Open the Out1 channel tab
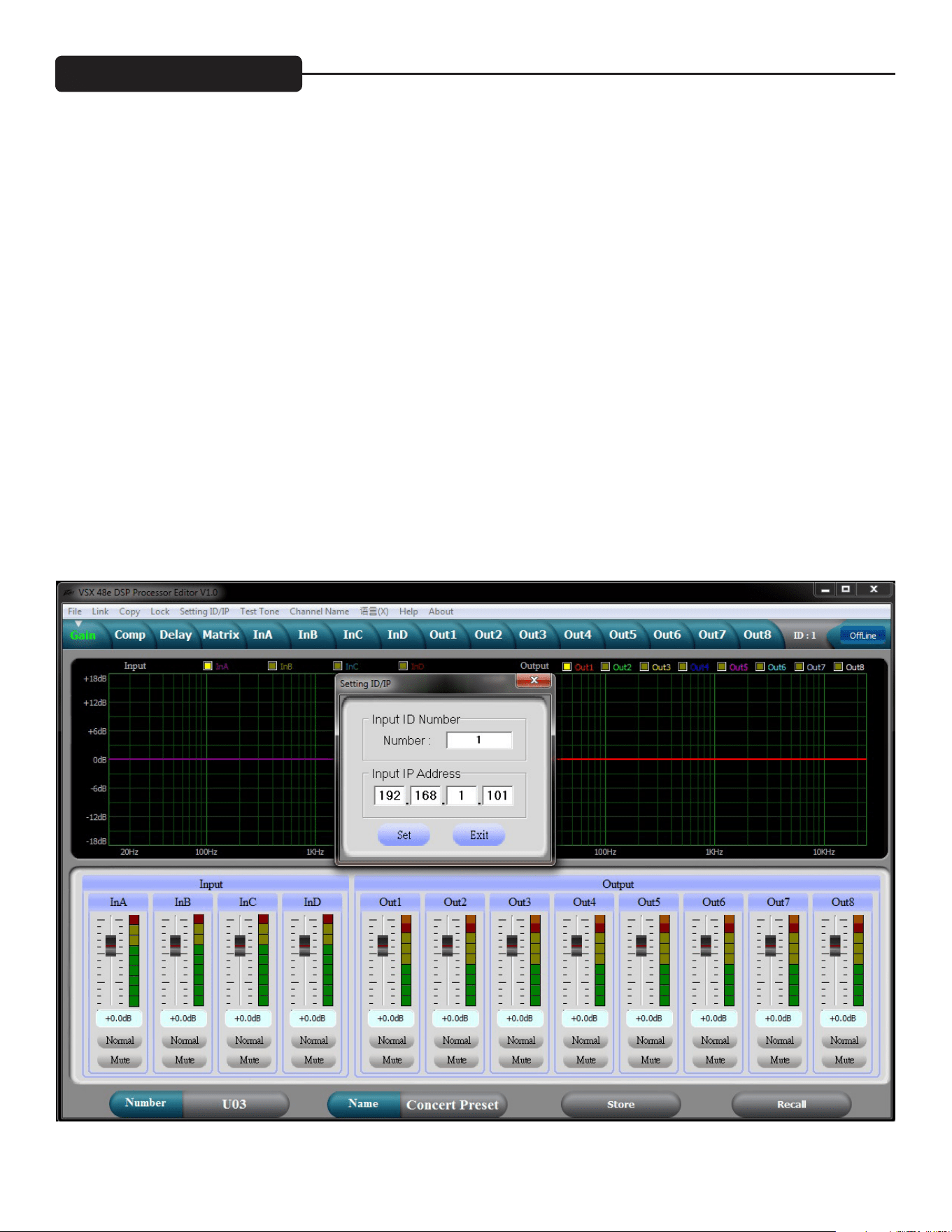This screenshot has height=1232, width=952. point(443,635)
